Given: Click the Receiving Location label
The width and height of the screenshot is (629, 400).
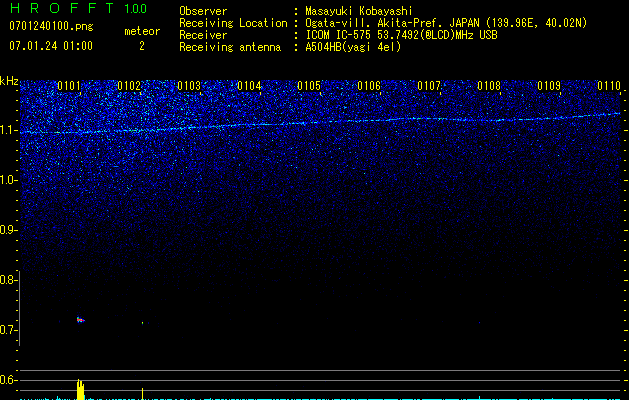Looking at the screenshot, I should pyautogui.click(x=233, y=23).
